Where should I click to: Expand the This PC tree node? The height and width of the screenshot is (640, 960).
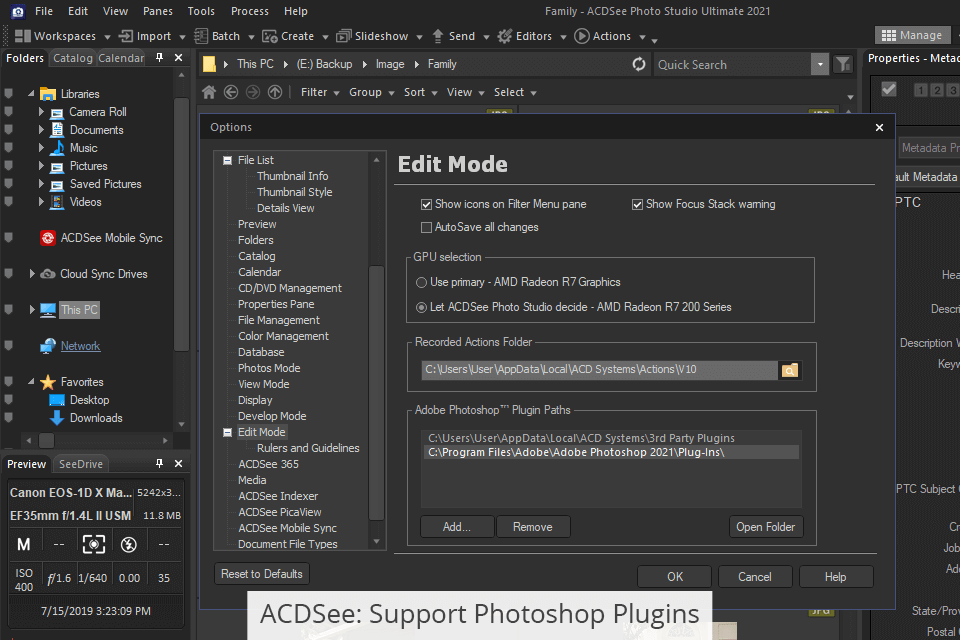coord(32,310)
